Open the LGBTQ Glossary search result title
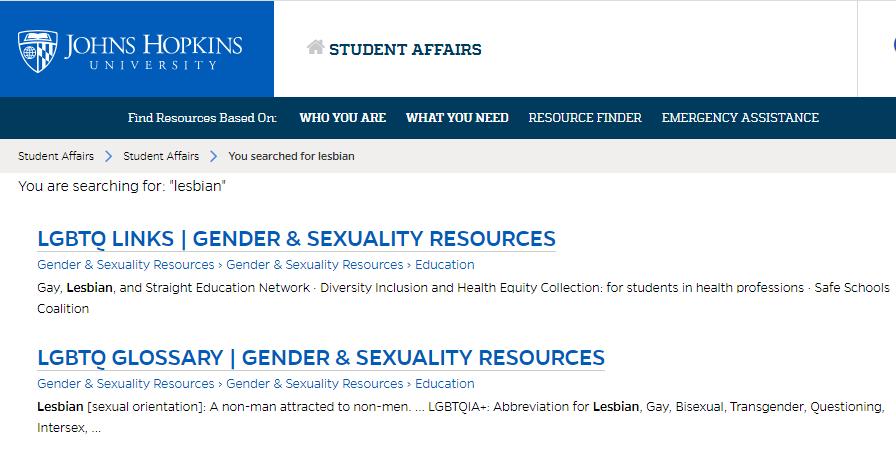The image size is (896, 454). (x=321, y=358)
